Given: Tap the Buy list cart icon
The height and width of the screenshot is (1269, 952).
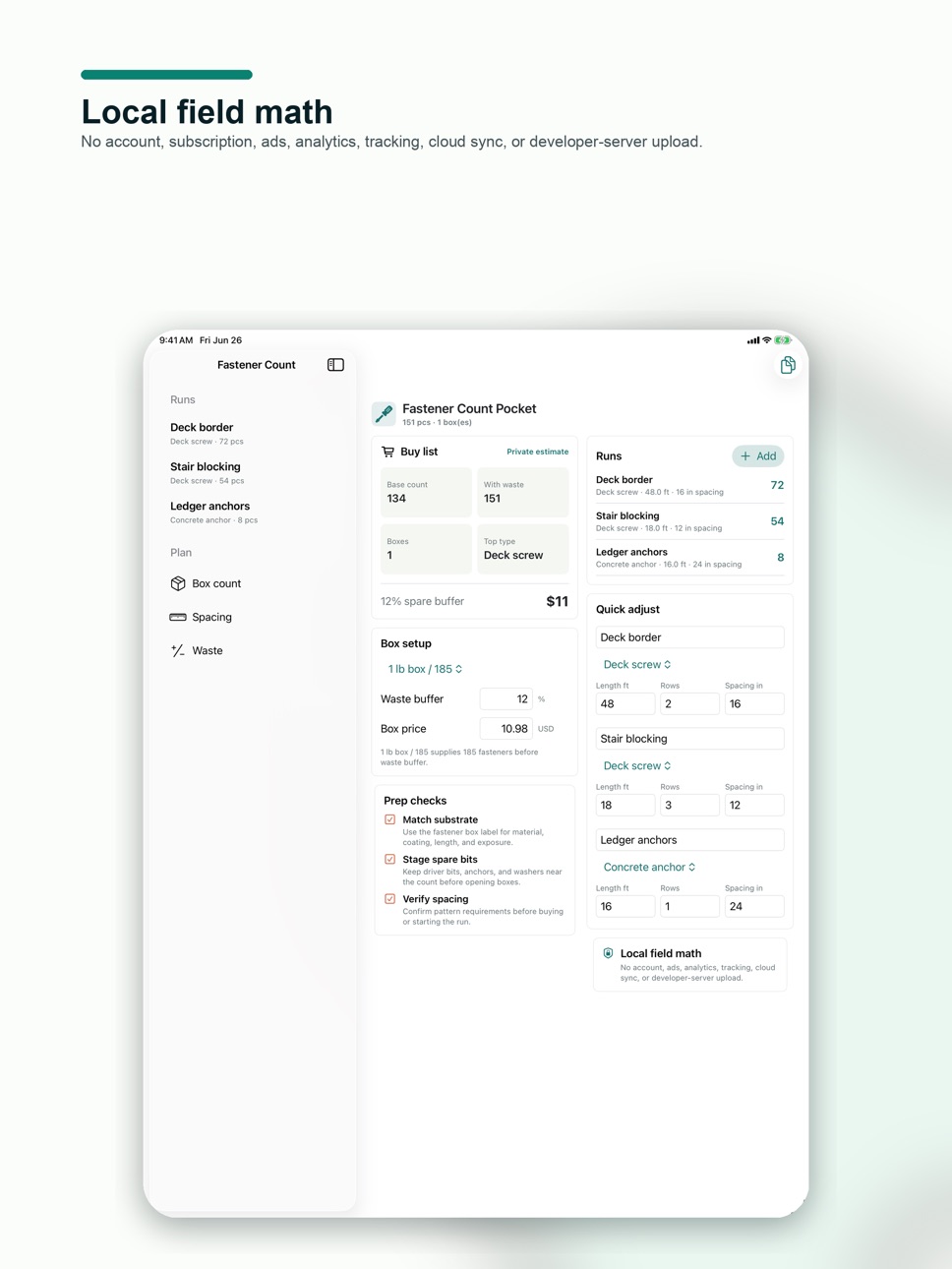Looking at the screenshot, I should tap(387, 452).
